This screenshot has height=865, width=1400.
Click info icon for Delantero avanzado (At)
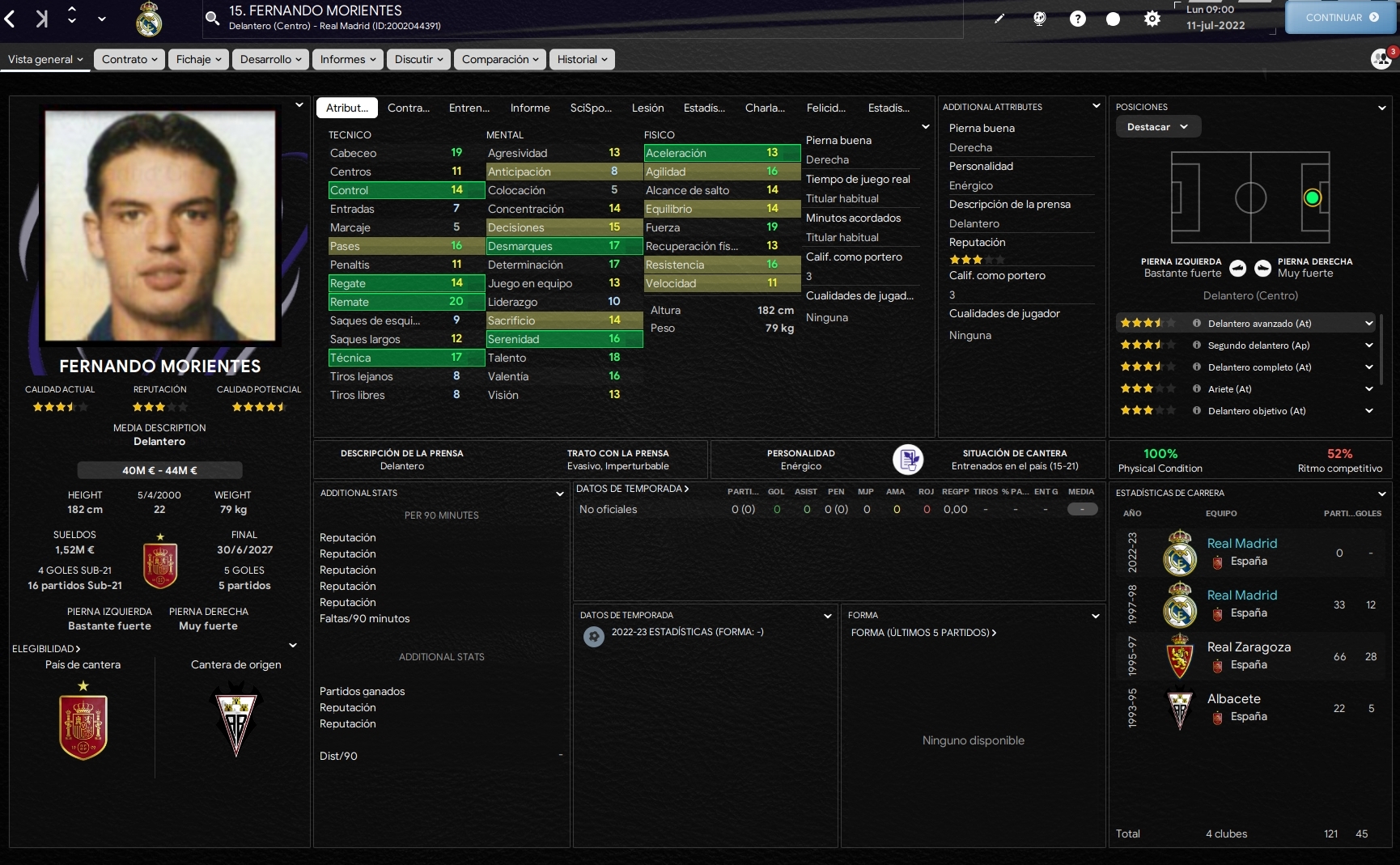pos(1196,324)
